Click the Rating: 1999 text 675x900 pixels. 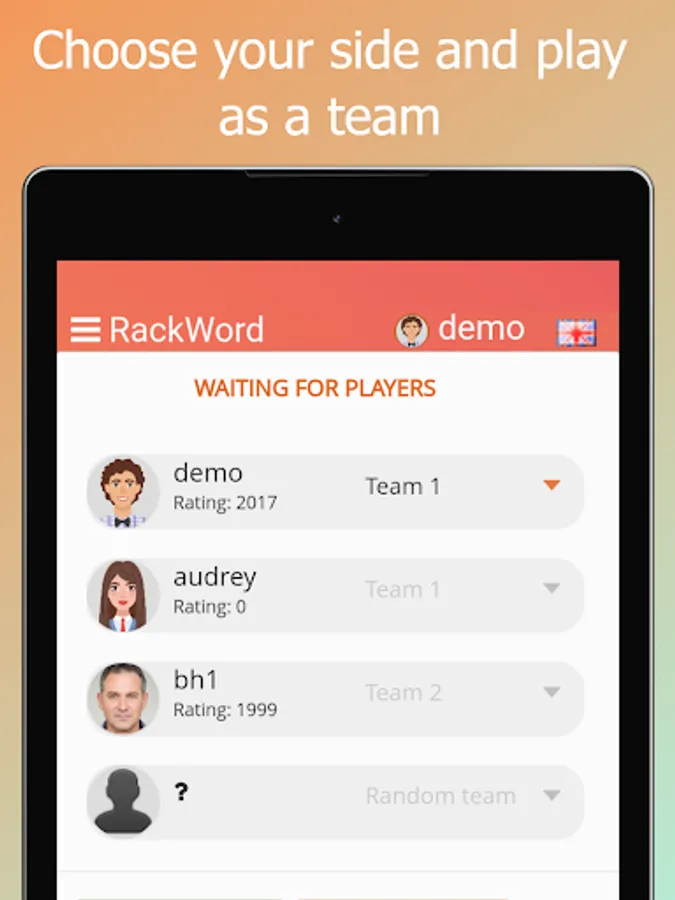coord(225,710)
